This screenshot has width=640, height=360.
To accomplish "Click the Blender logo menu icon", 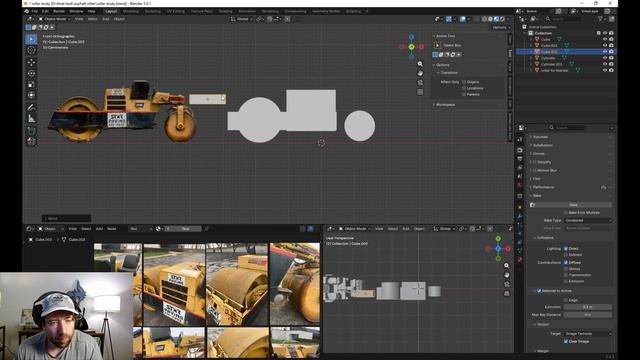I will coord(27,11).
